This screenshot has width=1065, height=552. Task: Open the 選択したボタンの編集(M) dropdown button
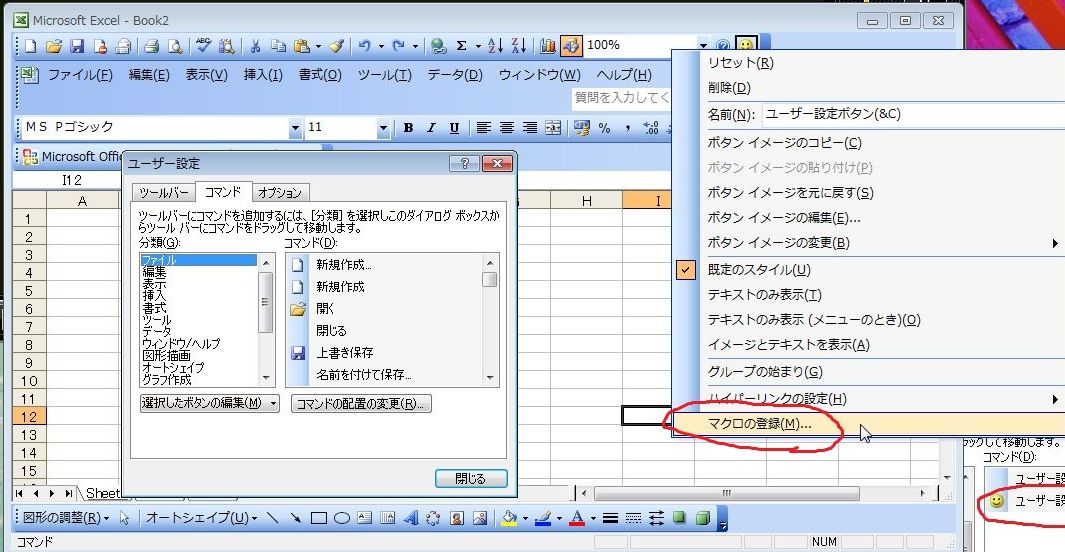[210, 403]
